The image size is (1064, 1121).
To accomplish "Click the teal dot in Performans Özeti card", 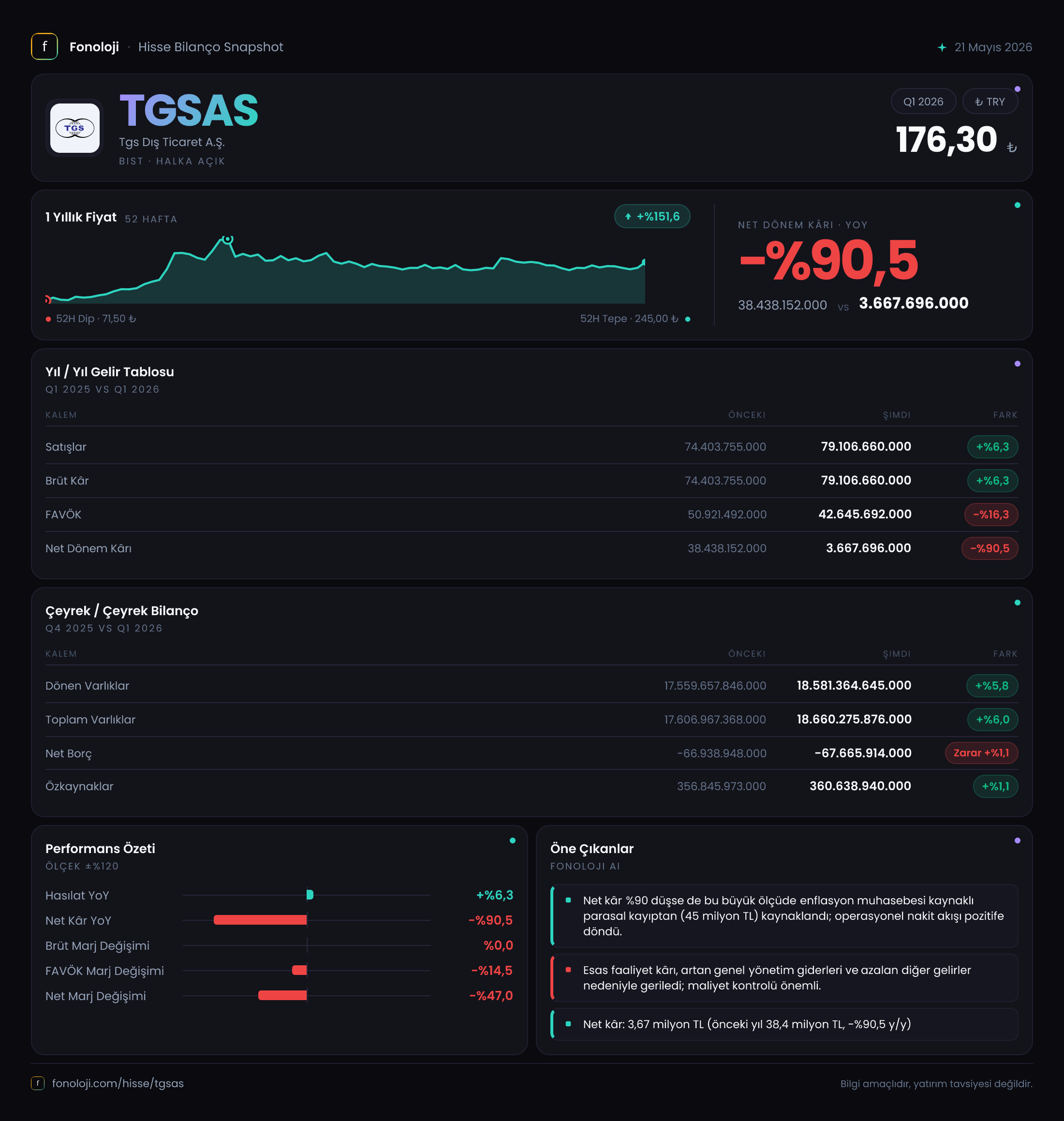I will pyautogui.click(x=512, y=841).
